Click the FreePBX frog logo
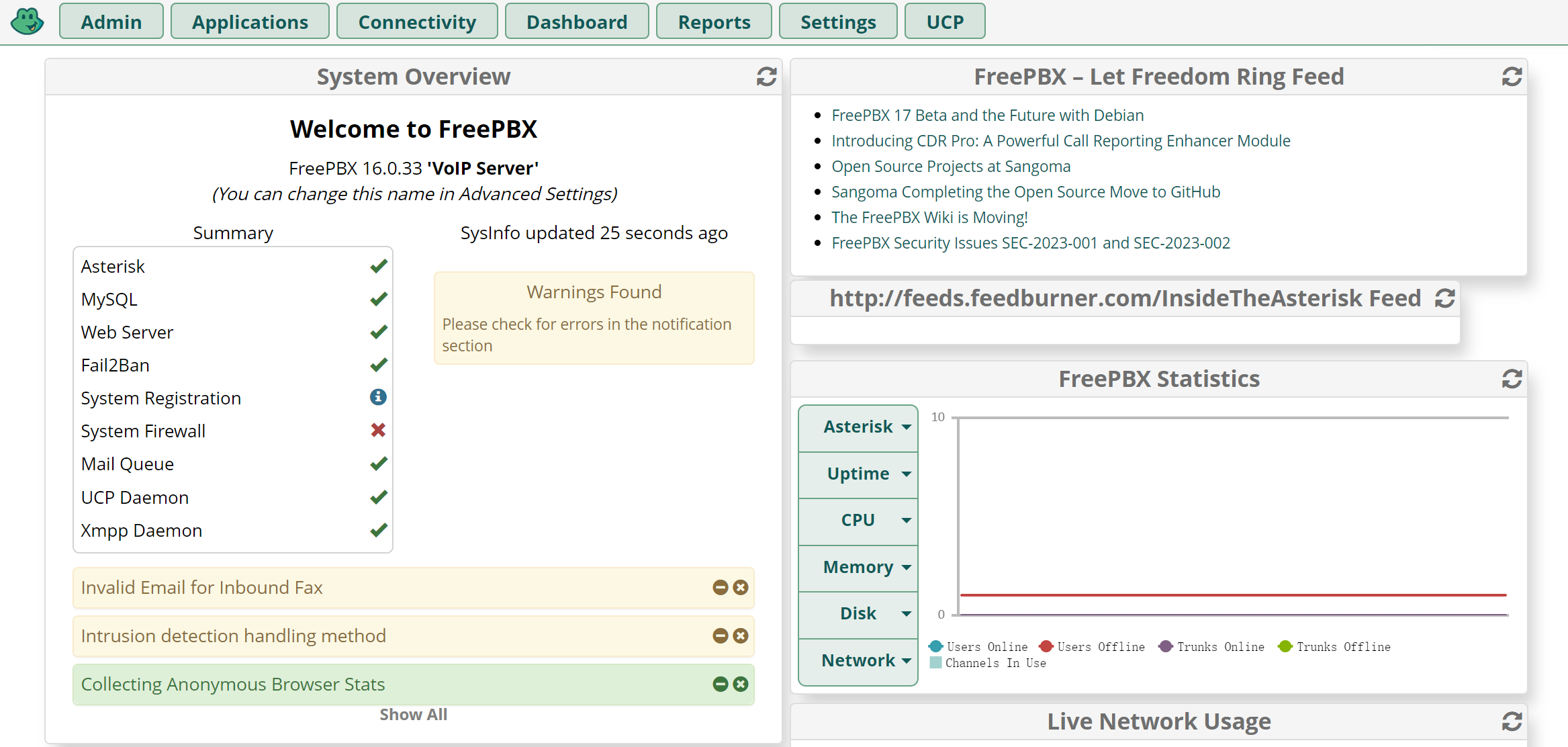The height and width of the screenshot is (747, 1568). (27, 21)
